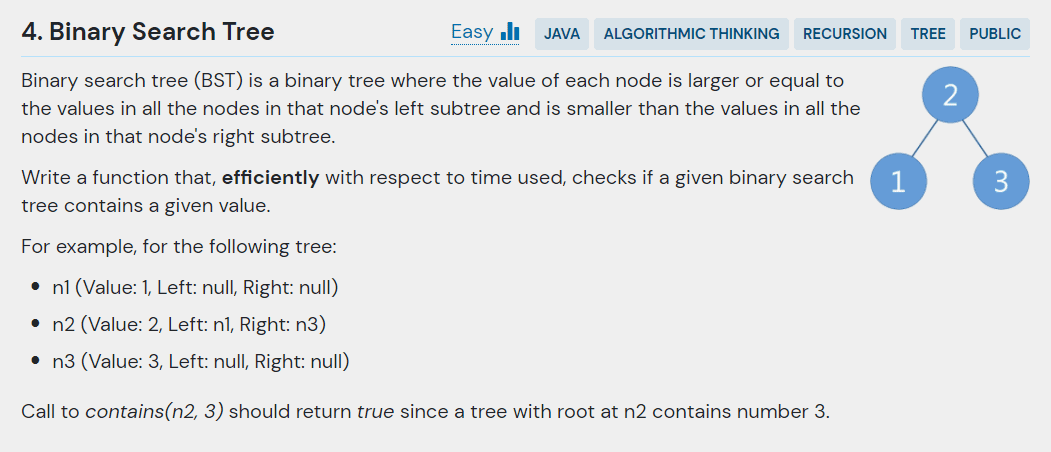Click the "4. Binary Search Tree" heading

[x=148, y=33]
